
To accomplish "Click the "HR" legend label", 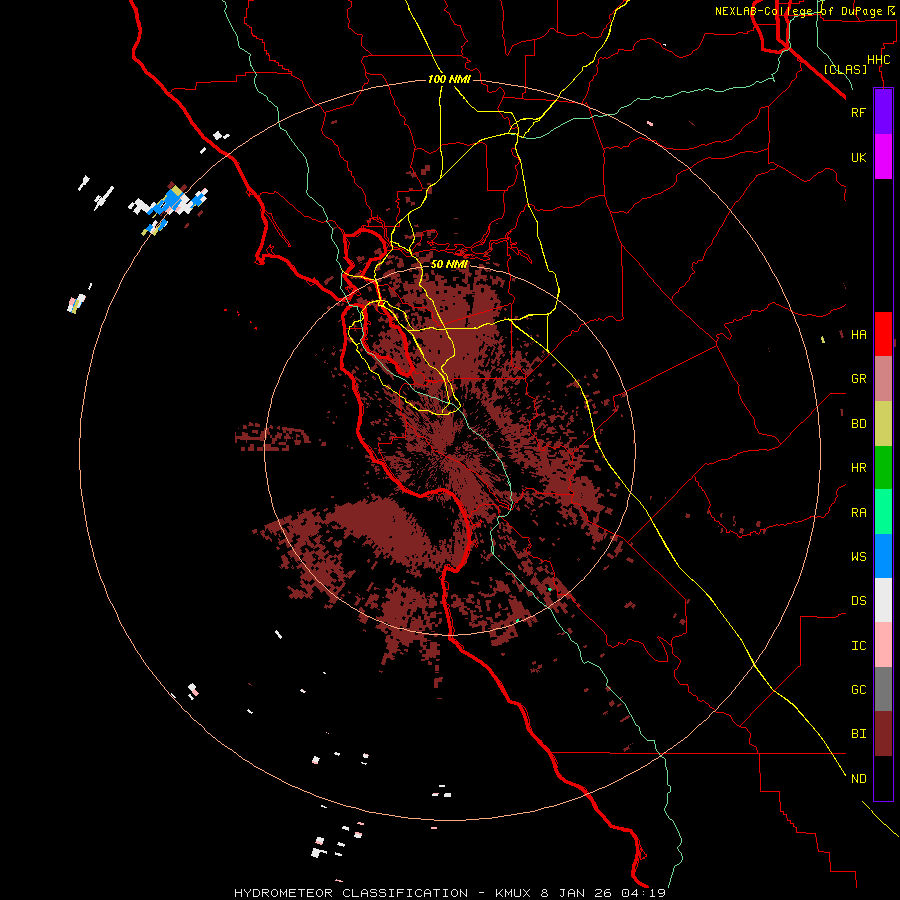I will (858, 468).
